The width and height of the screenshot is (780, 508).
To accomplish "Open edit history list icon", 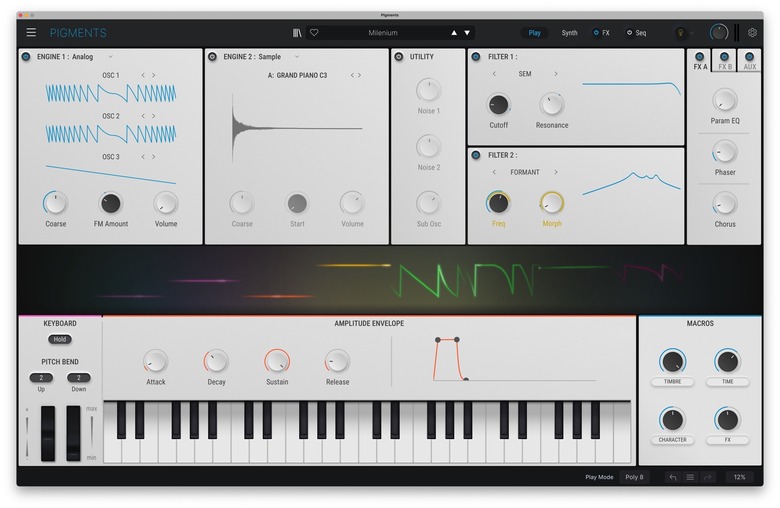I will click(690, 478).
